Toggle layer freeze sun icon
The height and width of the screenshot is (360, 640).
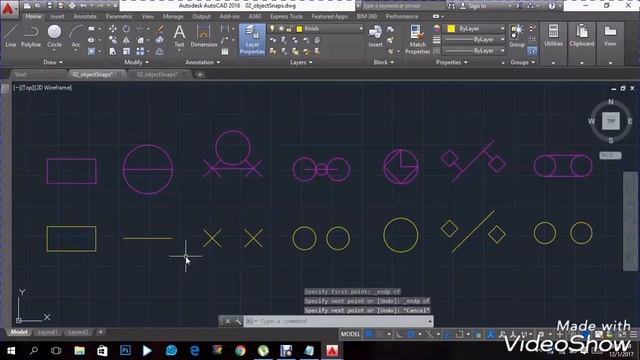tap(281, 29)
